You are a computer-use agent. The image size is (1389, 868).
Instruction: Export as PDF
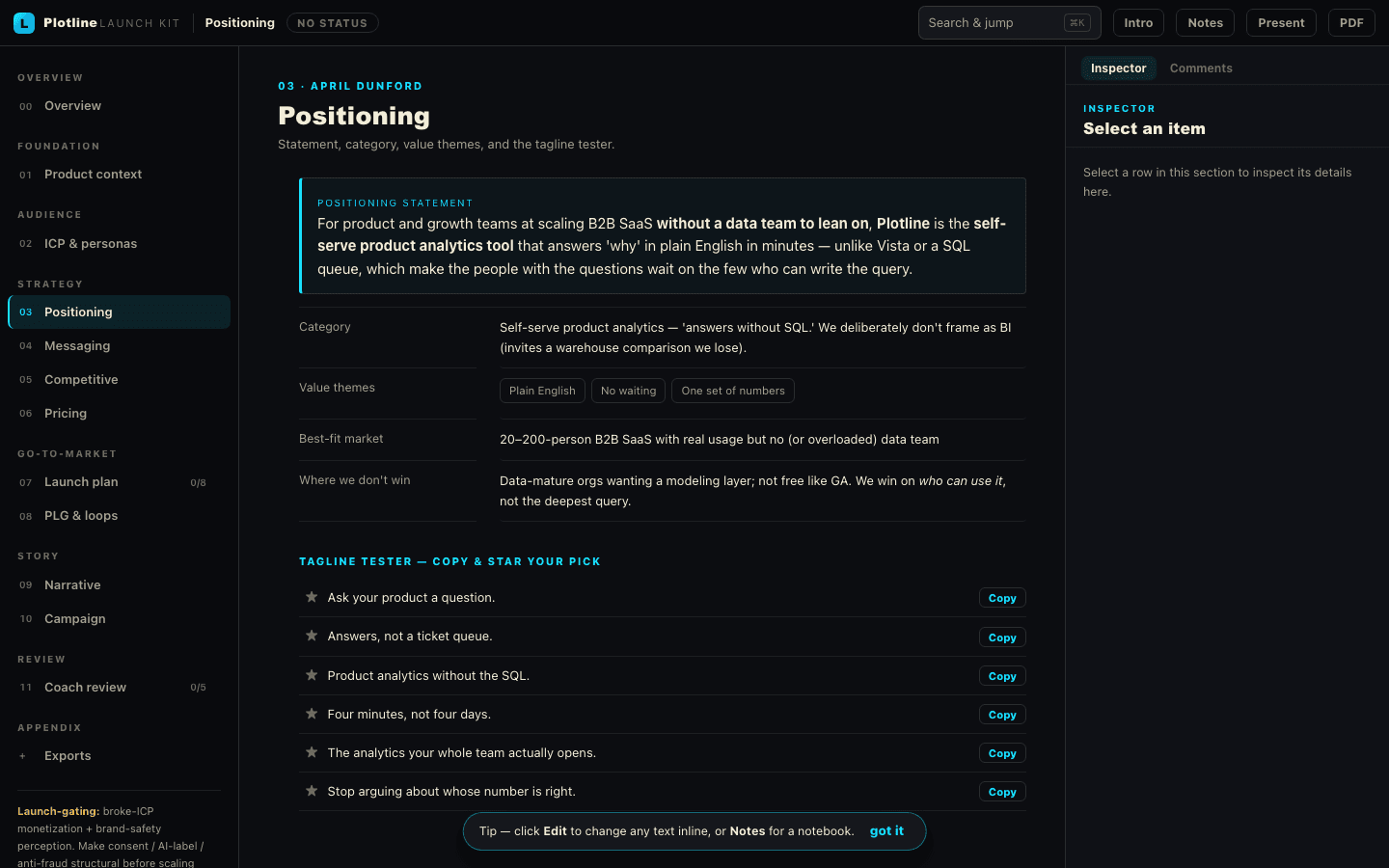click(1351, 23)
